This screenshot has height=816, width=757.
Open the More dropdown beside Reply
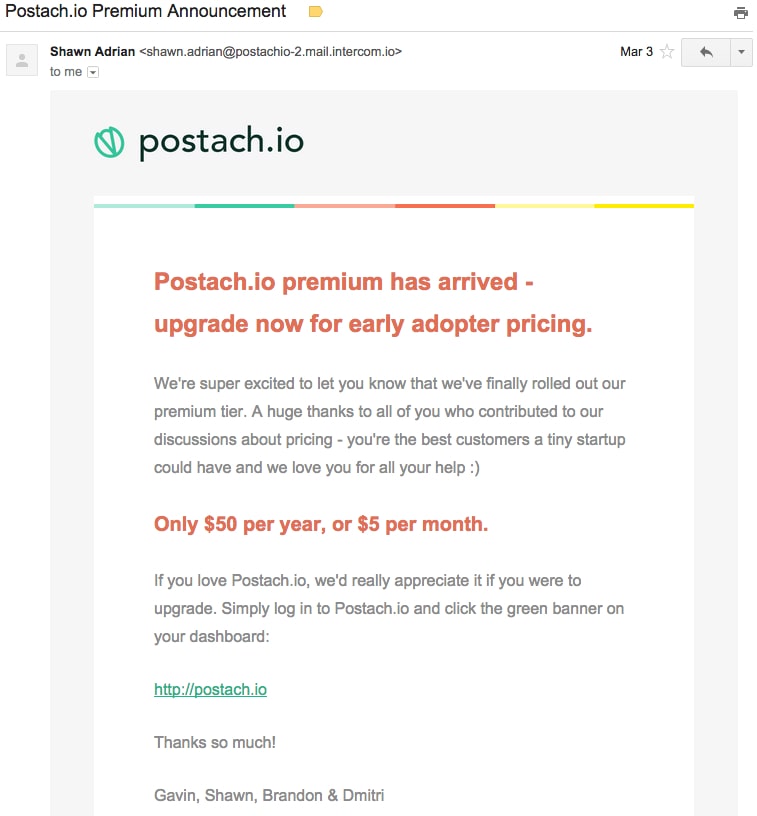(x=741, y=52)
